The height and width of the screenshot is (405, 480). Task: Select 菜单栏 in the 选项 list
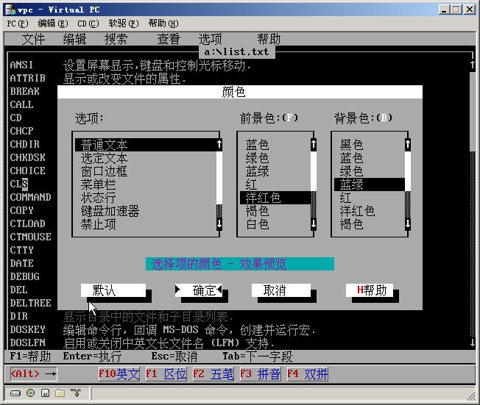coord(145,185)
